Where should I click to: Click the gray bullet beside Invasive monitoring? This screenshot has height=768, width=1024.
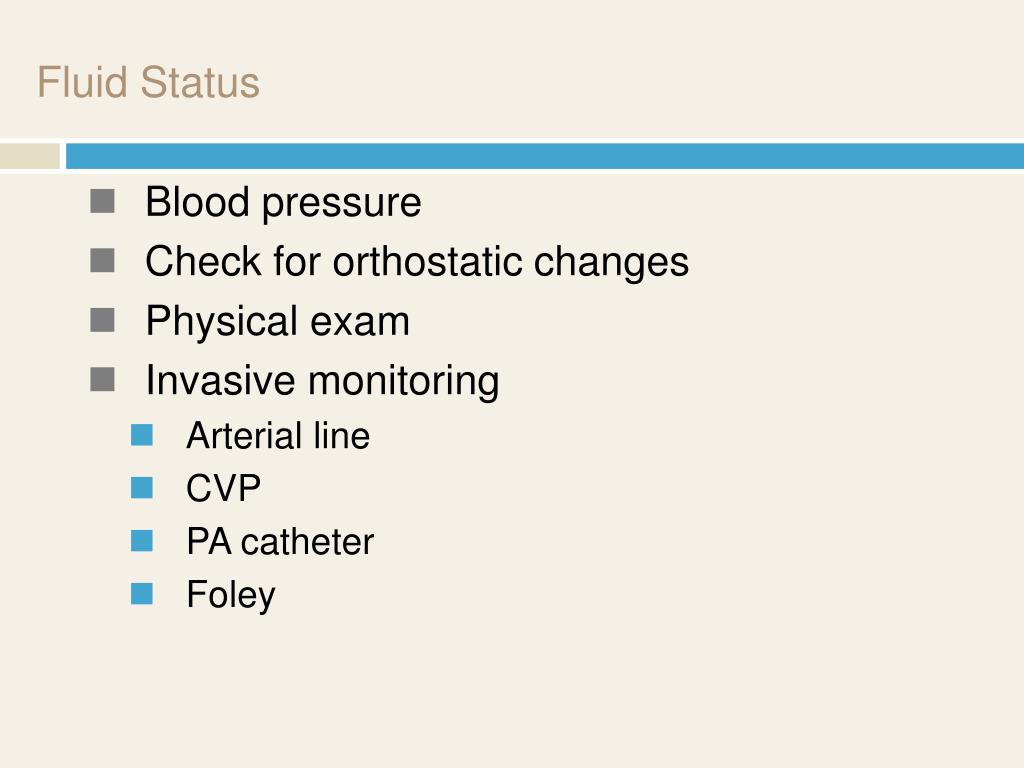point(103,379)
